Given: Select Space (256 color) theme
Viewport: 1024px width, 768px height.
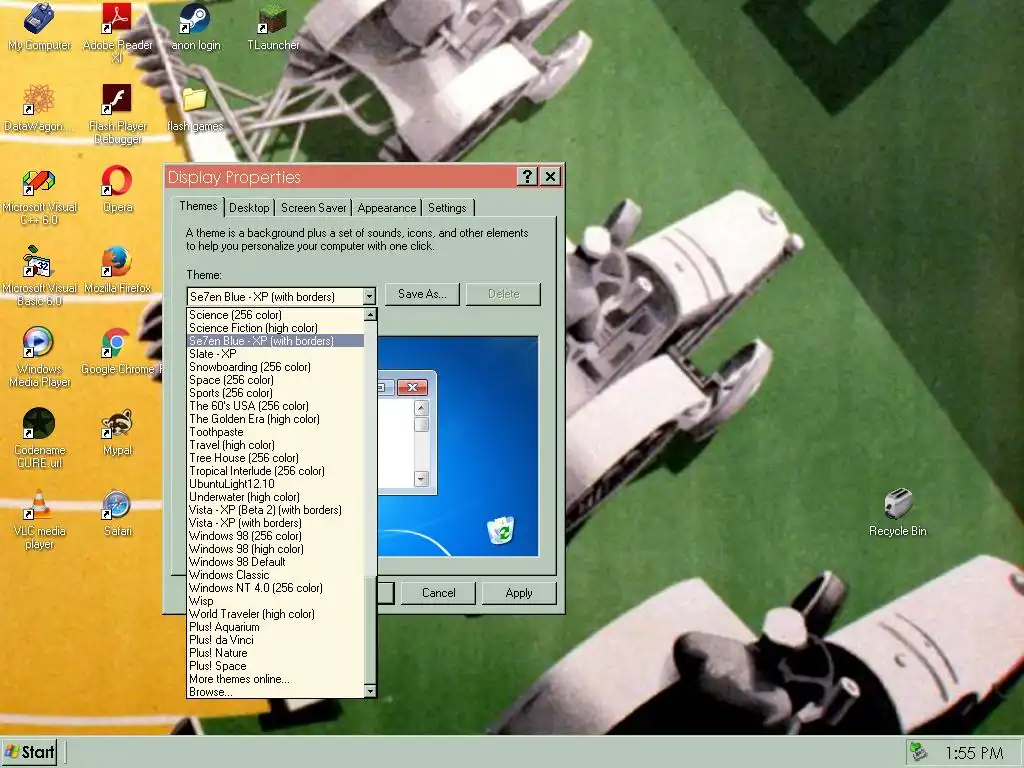Looking at the screenshot, I should pos(276,380).
